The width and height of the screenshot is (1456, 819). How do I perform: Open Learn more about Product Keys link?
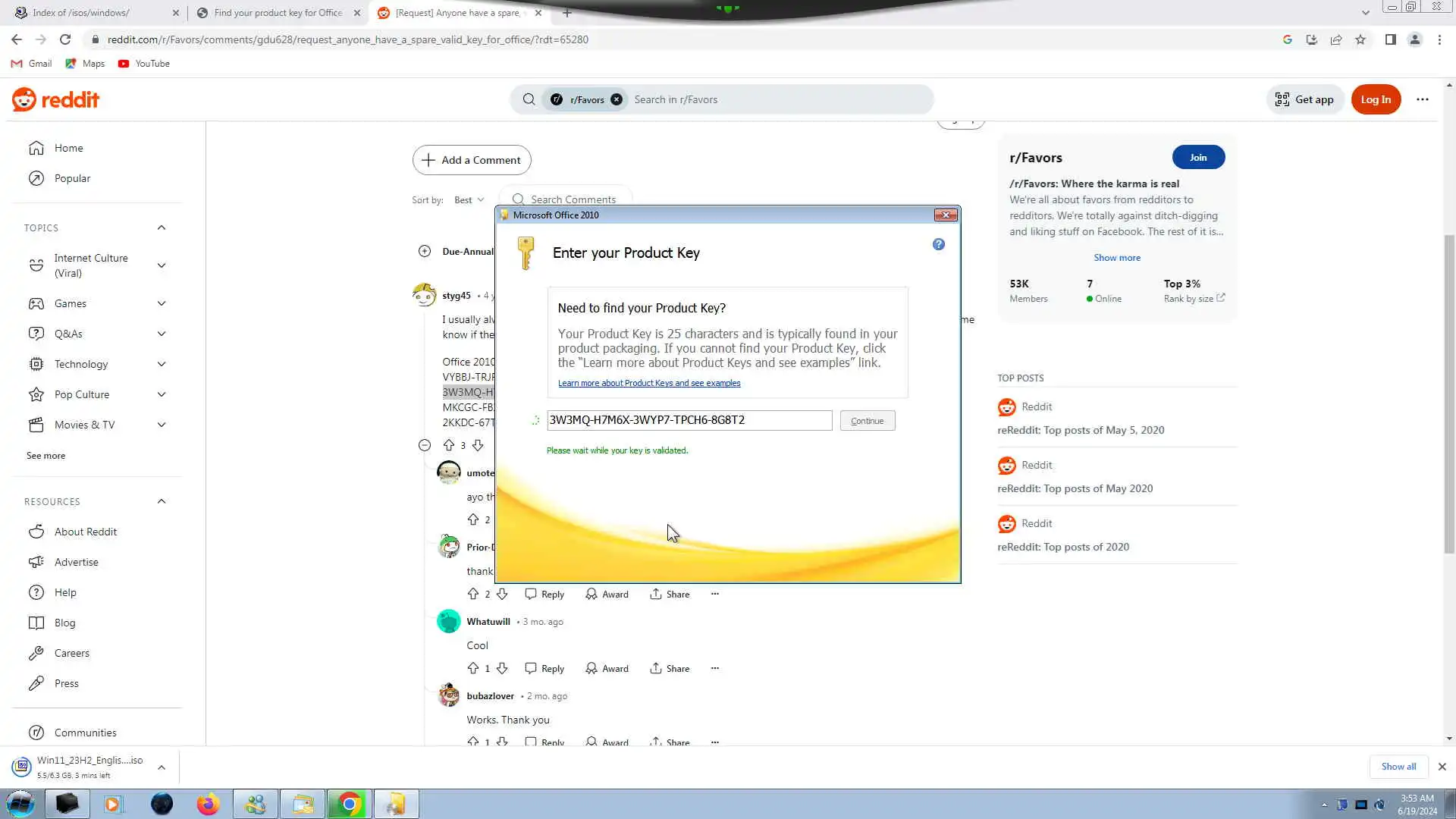pyautogui.click(x=649, y=383)
